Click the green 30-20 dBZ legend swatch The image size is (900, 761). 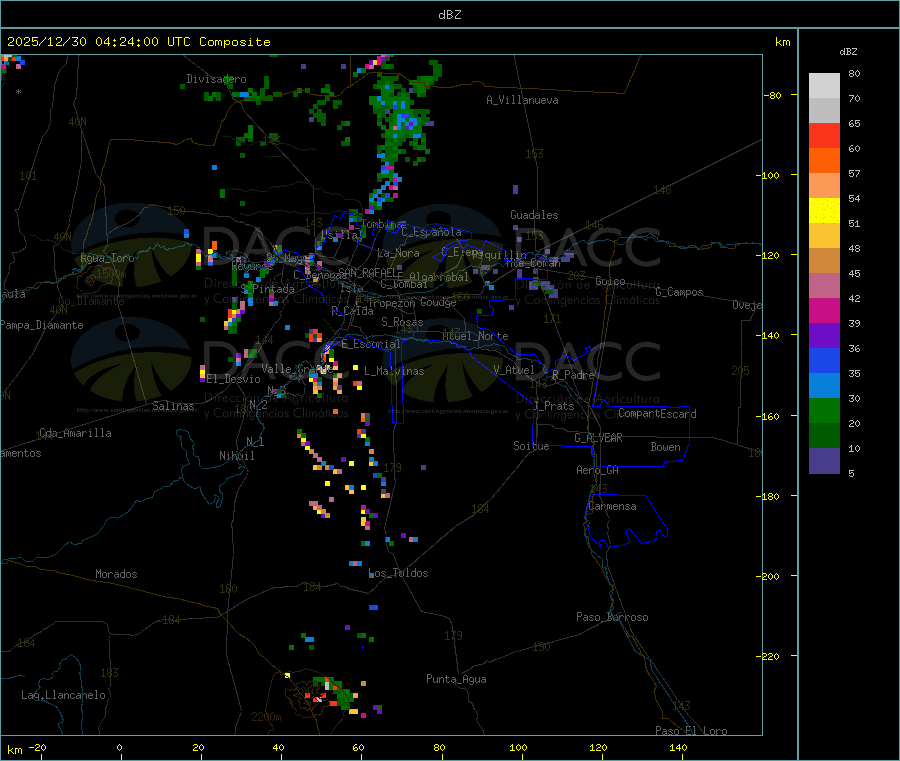pos(824,410)
